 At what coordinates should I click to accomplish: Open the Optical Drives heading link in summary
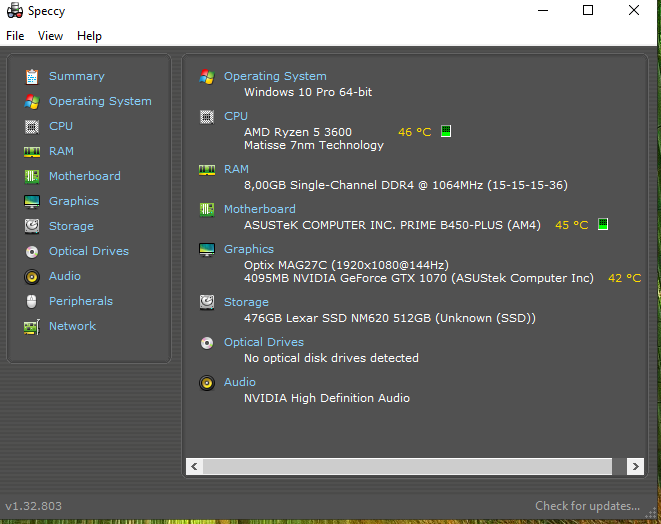coord(264,342)
